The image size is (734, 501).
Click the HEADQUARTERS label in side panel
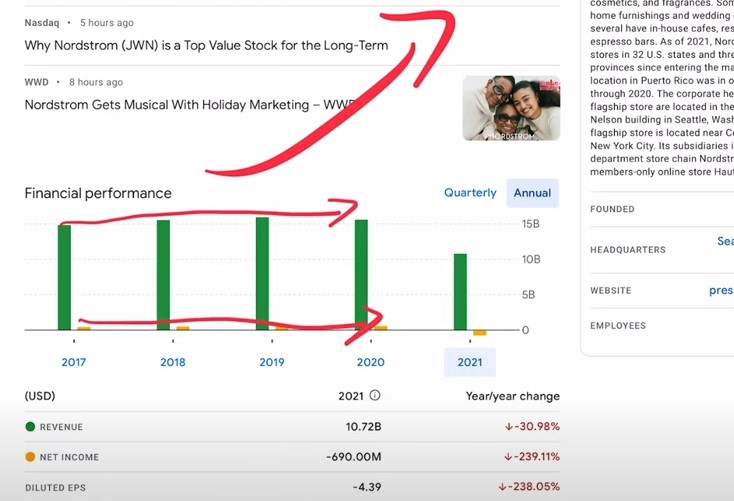pos(628,250)
